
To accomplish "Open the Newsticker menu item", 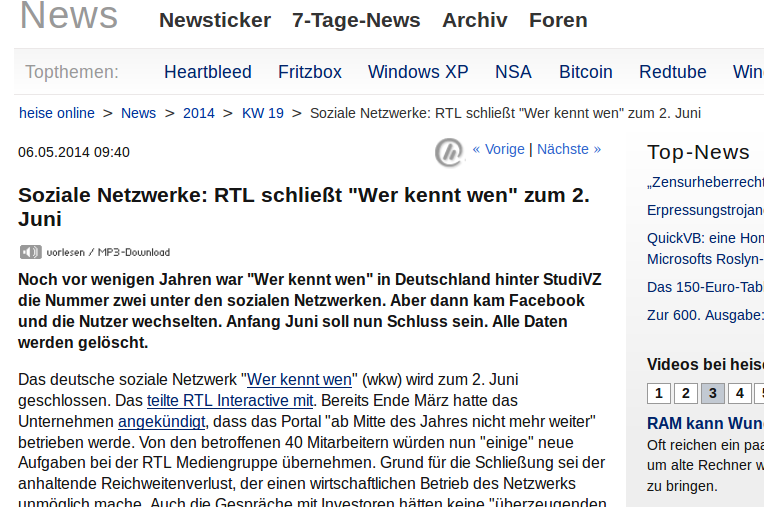I will point(215,20).
